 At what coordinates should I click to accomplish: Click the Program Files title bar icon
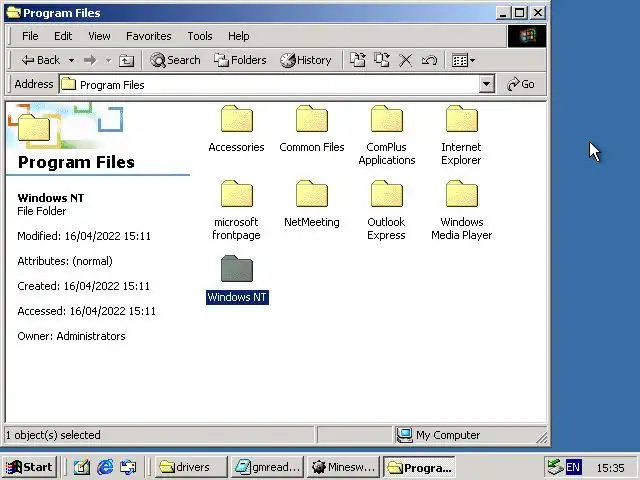tap(13, 13)
